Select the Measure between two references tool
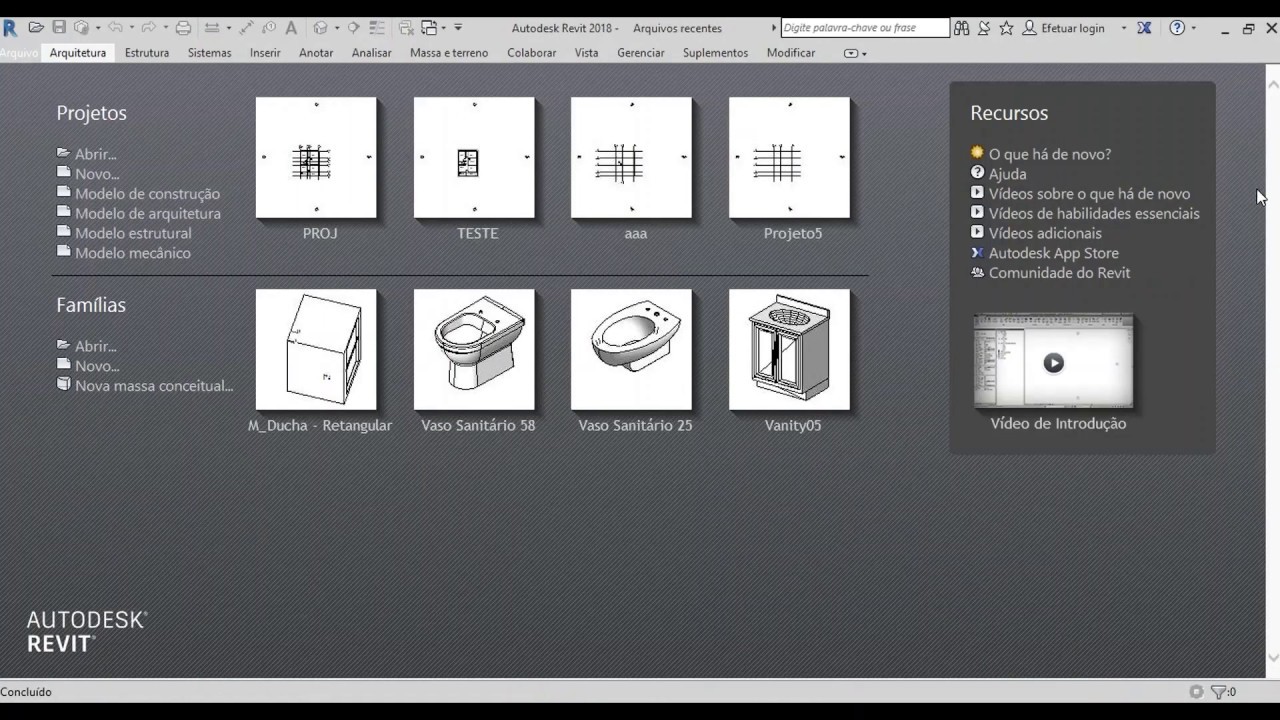This screenshot has height=720, width=1280. coord(212,28)
